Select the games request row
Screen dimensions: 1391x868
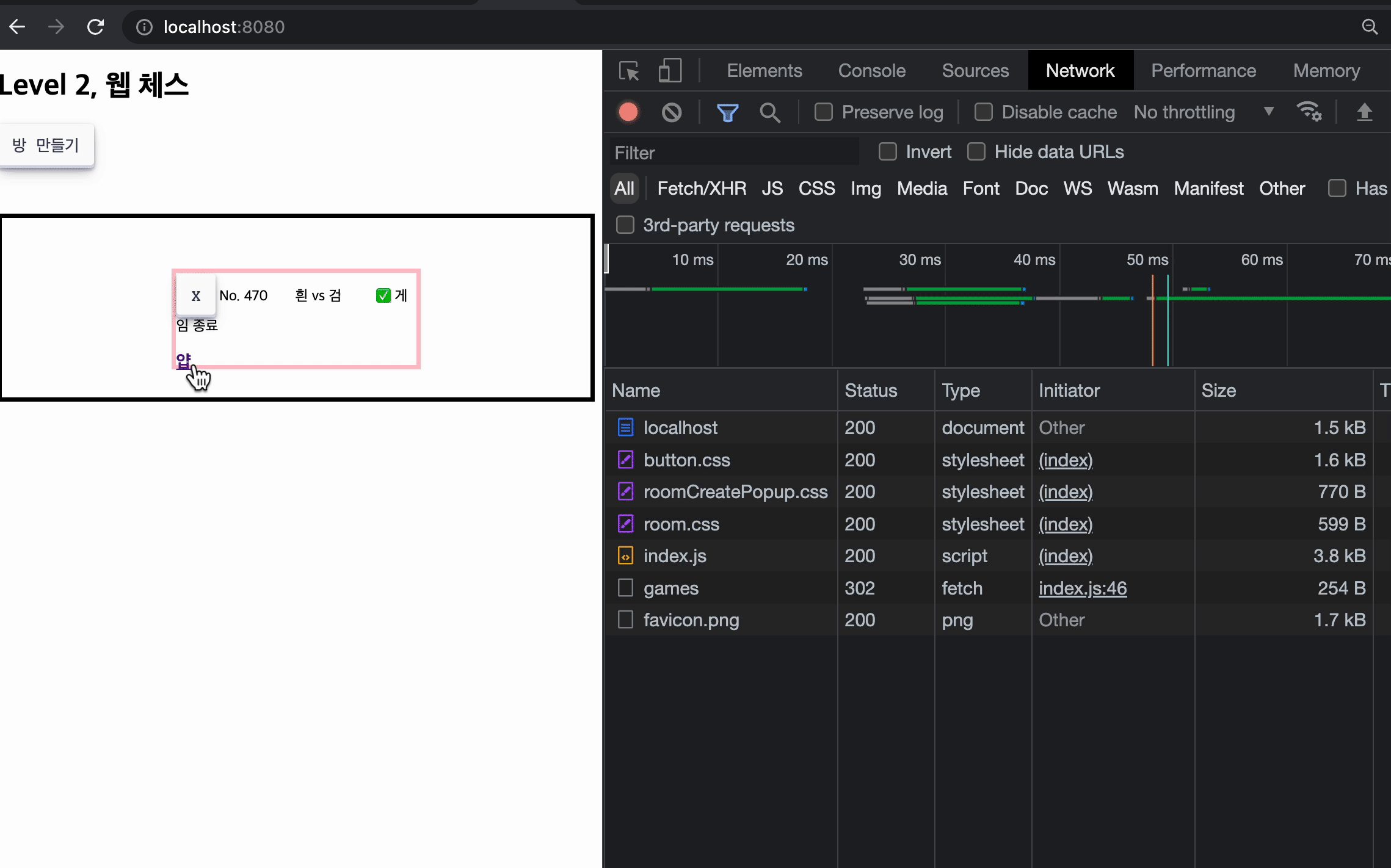click(x=670, y=588)
